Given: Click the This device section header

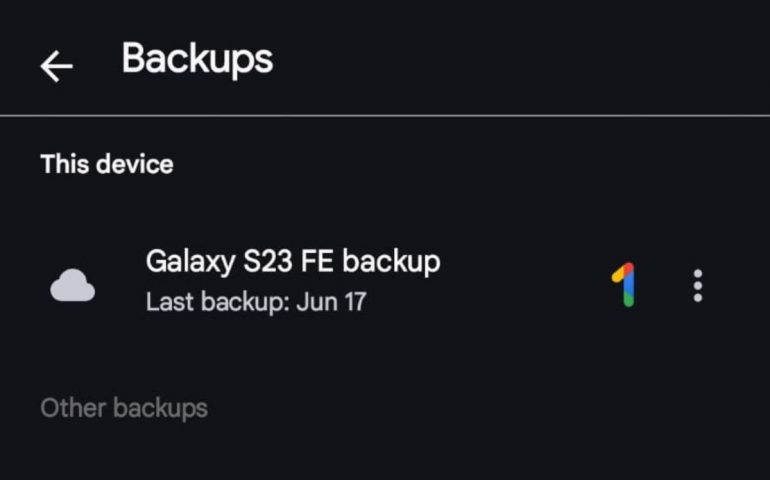Looking at the screenshot, I should (106, 164).
